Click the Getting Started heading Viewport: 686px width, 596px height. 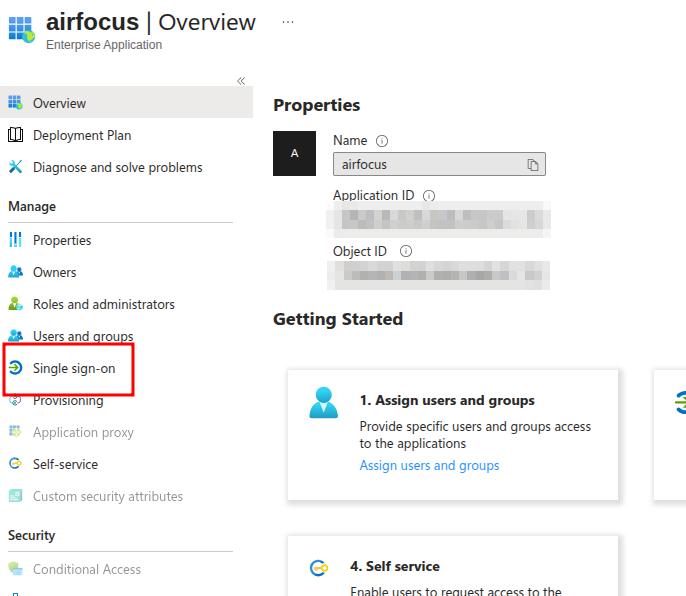pos(338,319)
